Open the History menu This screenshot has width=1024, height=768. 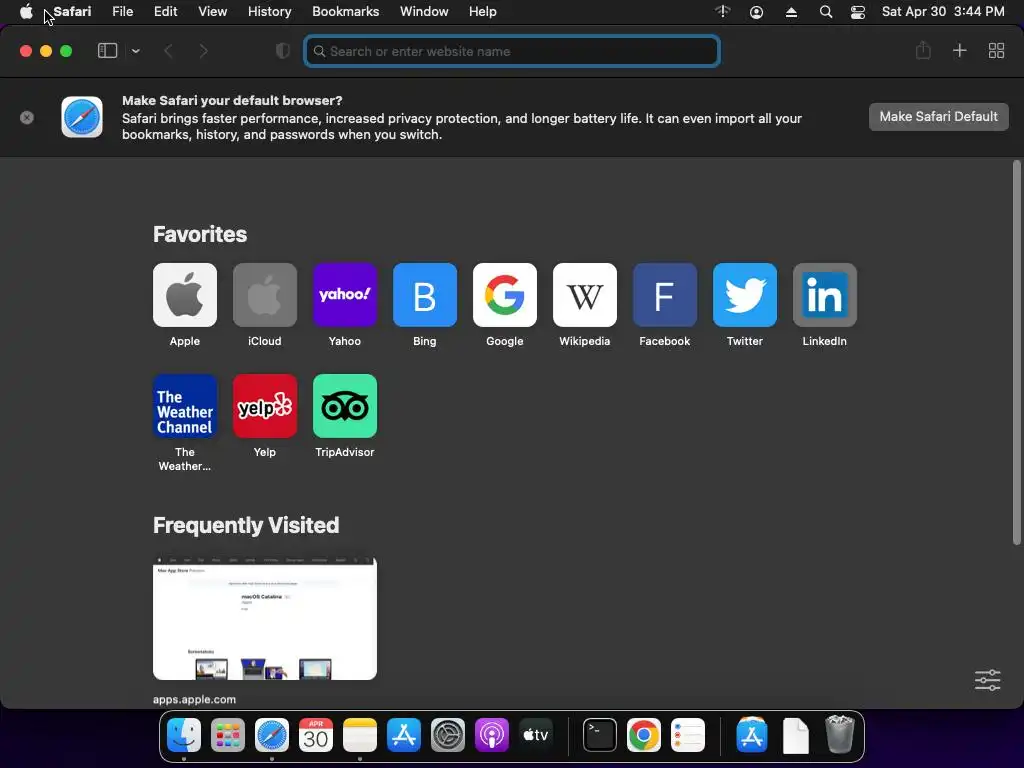[x=269, y=12]
